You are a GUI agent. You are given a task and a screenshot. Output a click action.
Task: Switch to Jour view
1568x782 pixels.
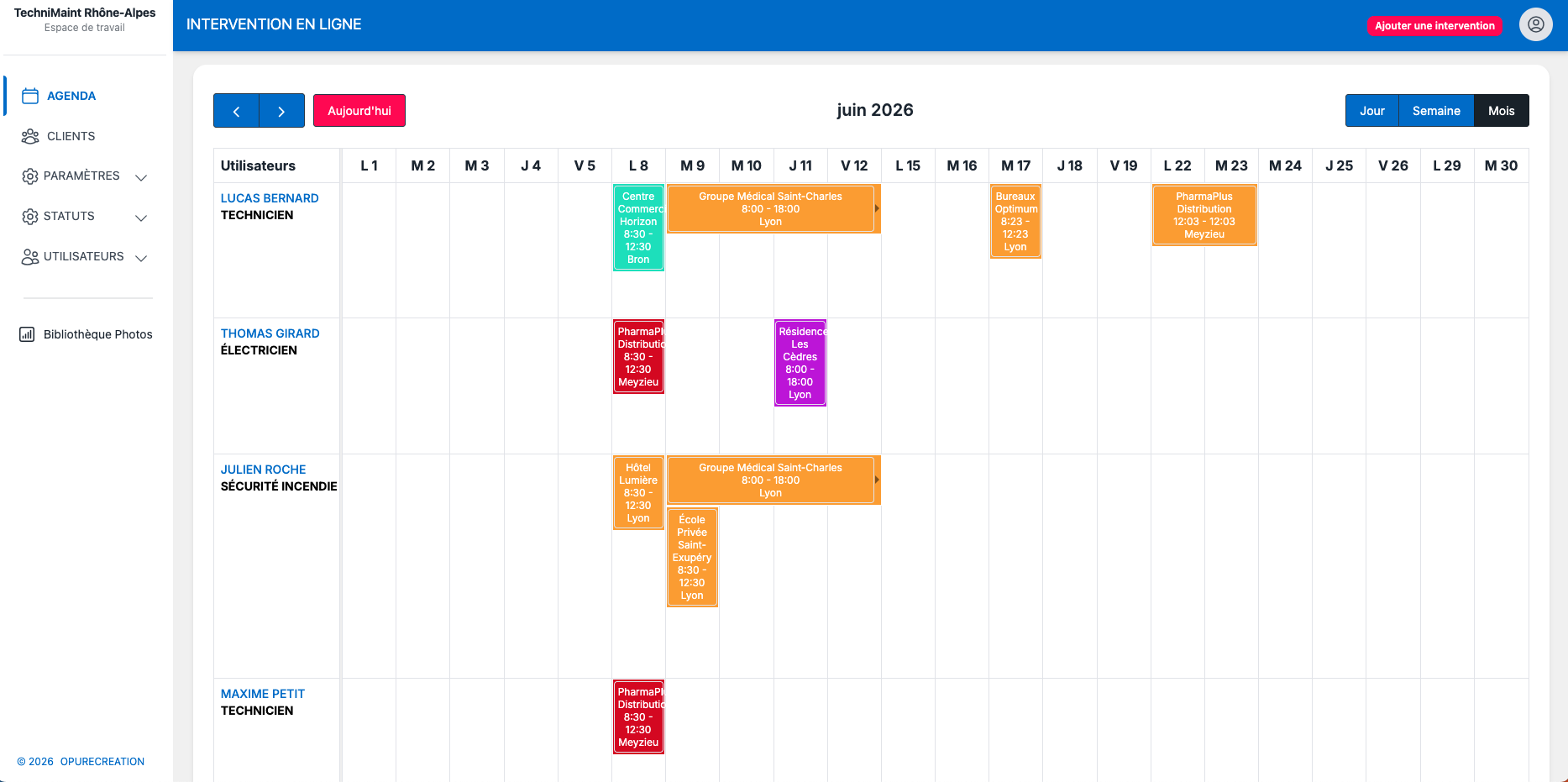point(1372,111)
